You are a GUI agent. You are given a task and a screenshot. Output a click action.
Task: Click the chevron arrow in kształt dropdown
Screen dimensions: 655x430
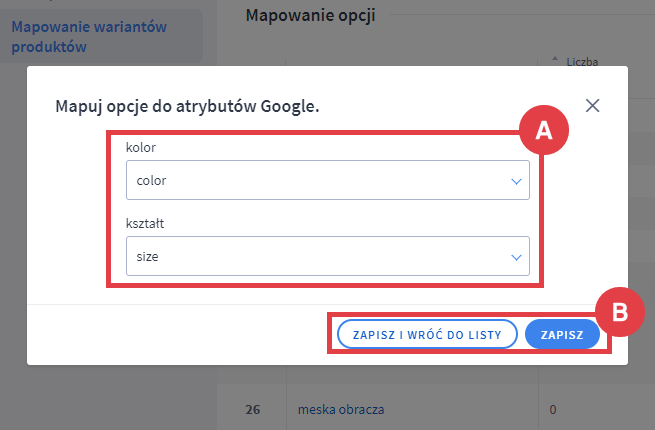pyautogui.click(x=516, y=257)
